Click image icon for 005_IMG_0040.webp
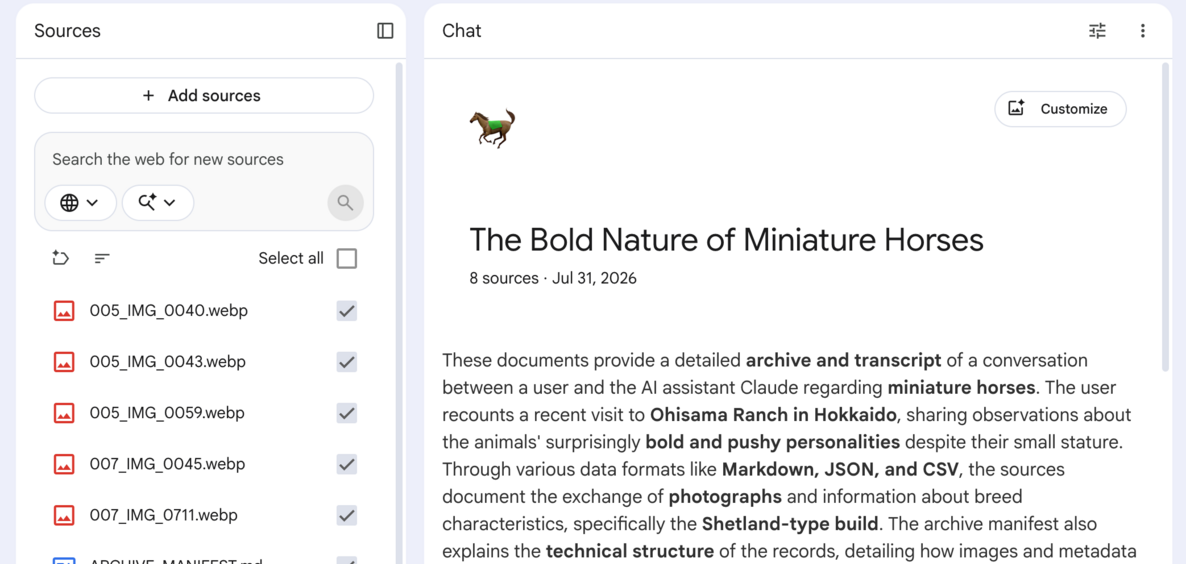The image size is (1186, 564). click(x=64, y=311)
